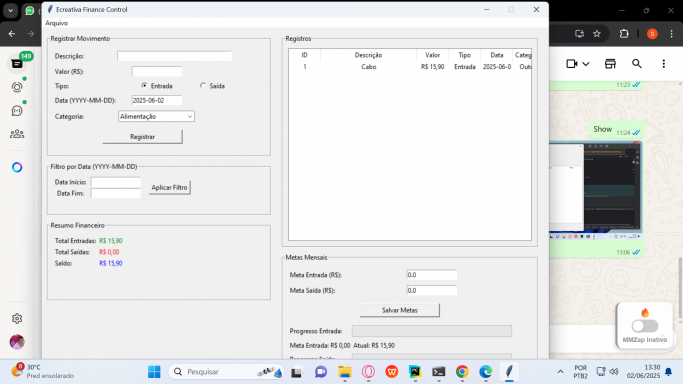
Task: Open WhatsApp settings gear icon
Action: (x=17, y=318)
